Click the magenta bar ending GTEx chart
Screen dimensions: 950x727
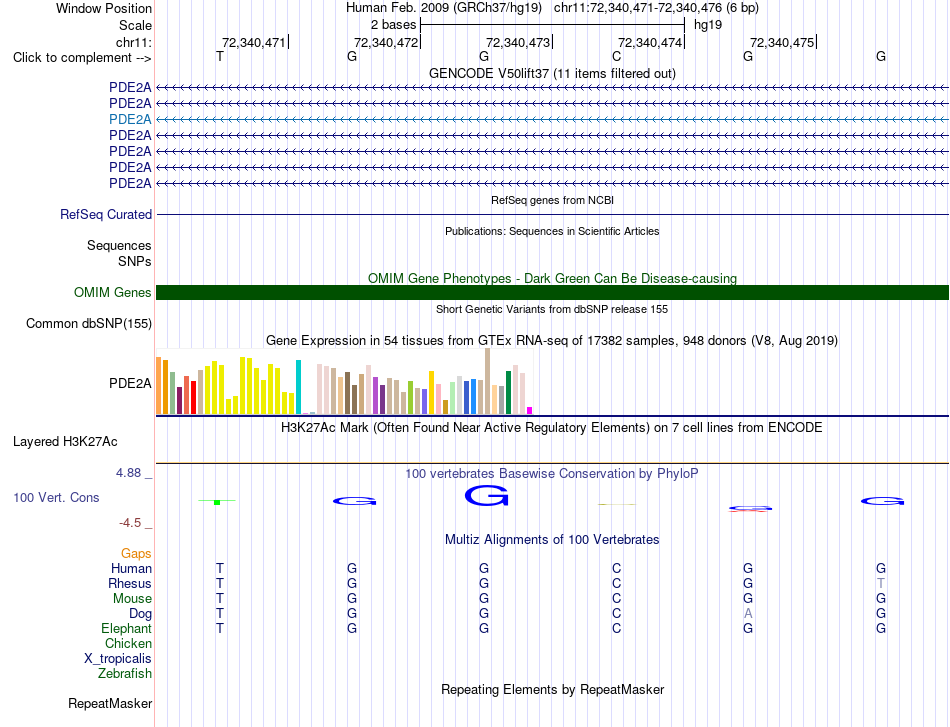tap(530, 411)
